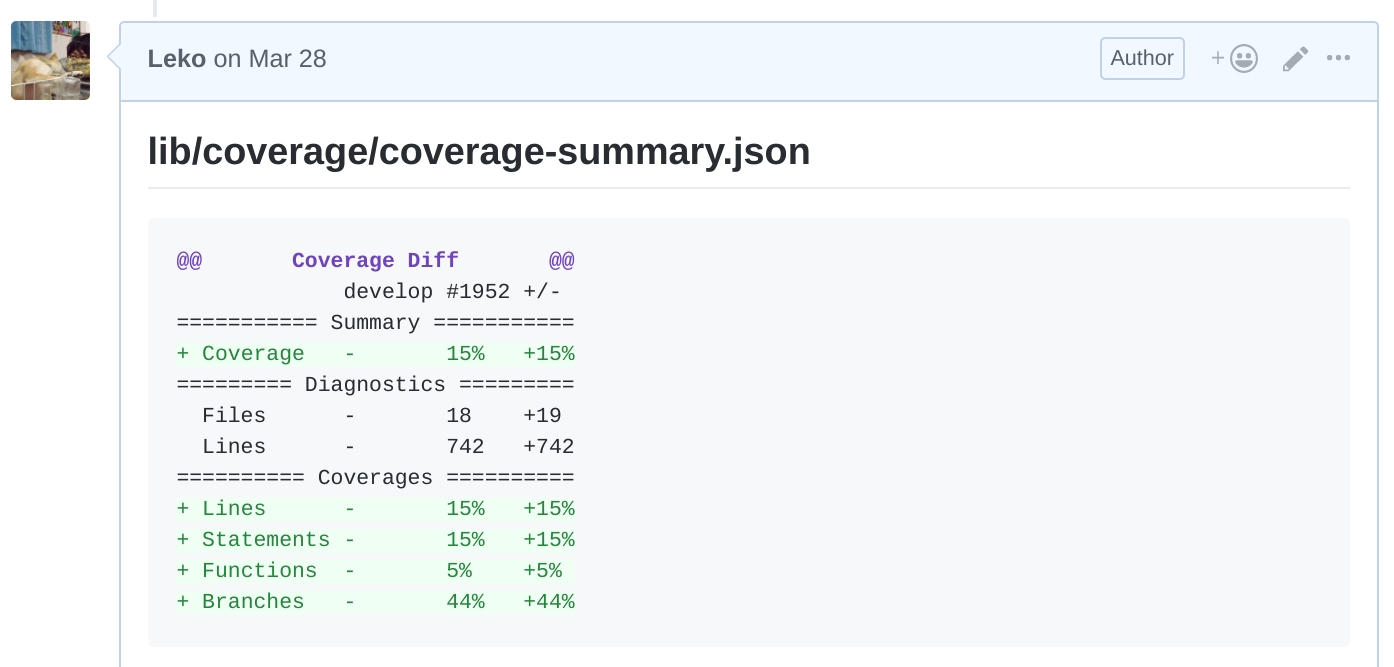Screen dimensions: 1394x667
Task: Click the Diagnostics separator line
Action: click(x=375, y=385)
